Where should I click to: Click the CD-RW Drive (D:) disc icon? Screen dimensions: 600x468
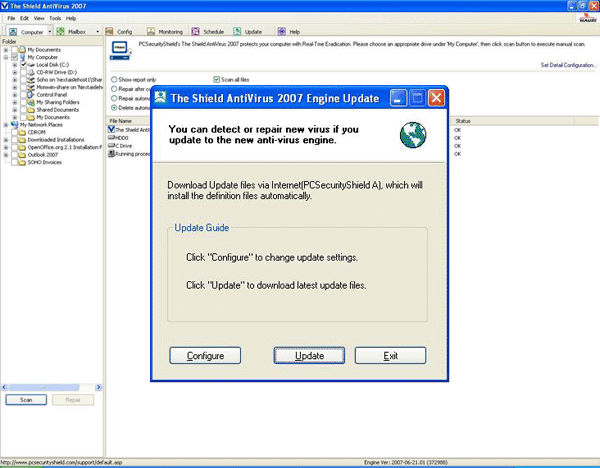tap(31, 72)
